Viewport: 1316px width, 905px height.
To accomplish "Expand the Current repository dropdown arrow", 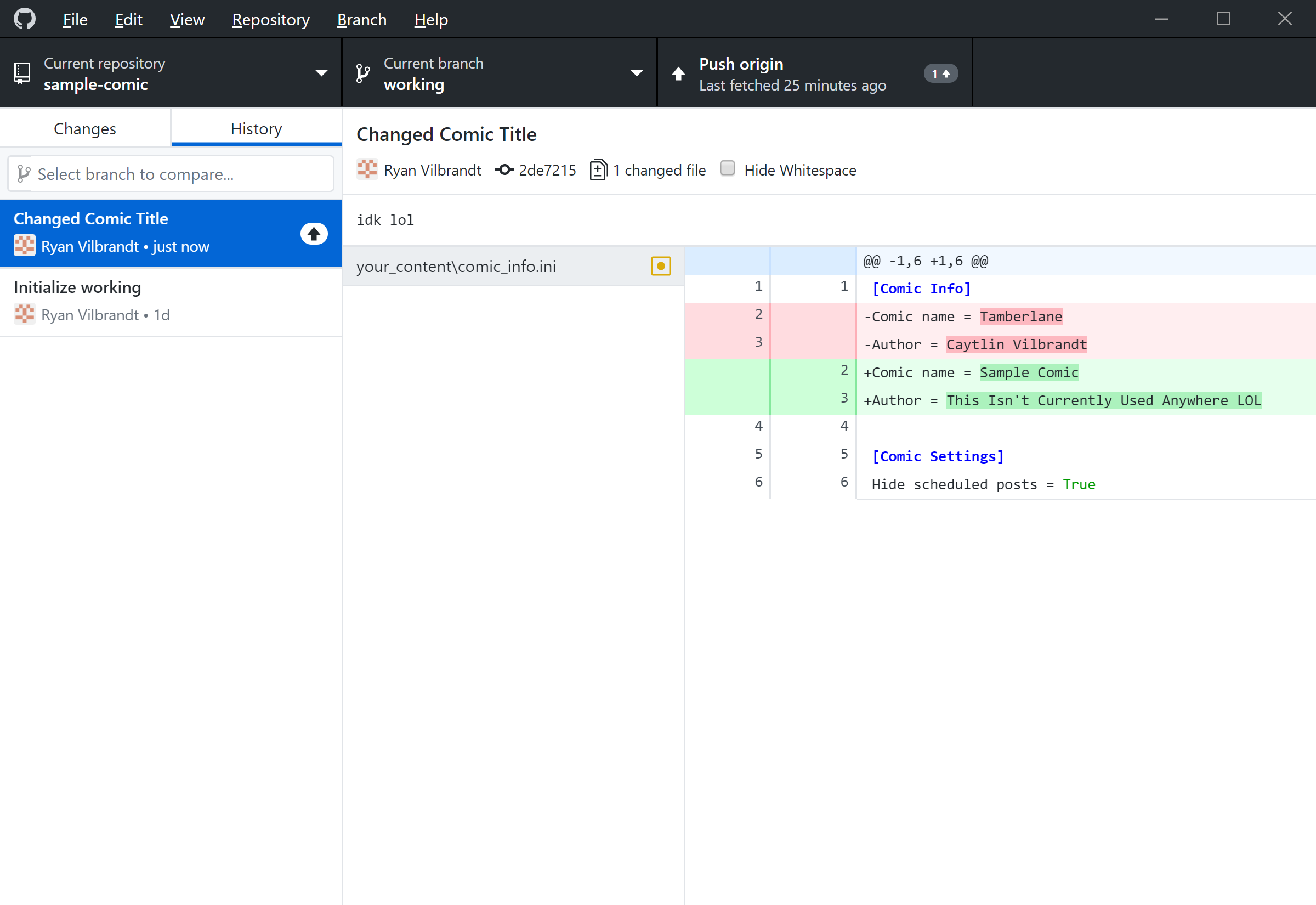I will (x=321, y=73).
